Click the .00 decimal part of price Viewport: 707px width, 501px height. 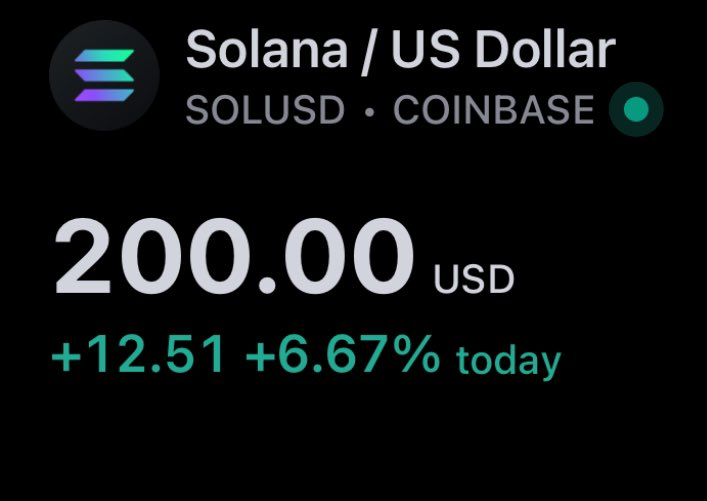point(336,257)
